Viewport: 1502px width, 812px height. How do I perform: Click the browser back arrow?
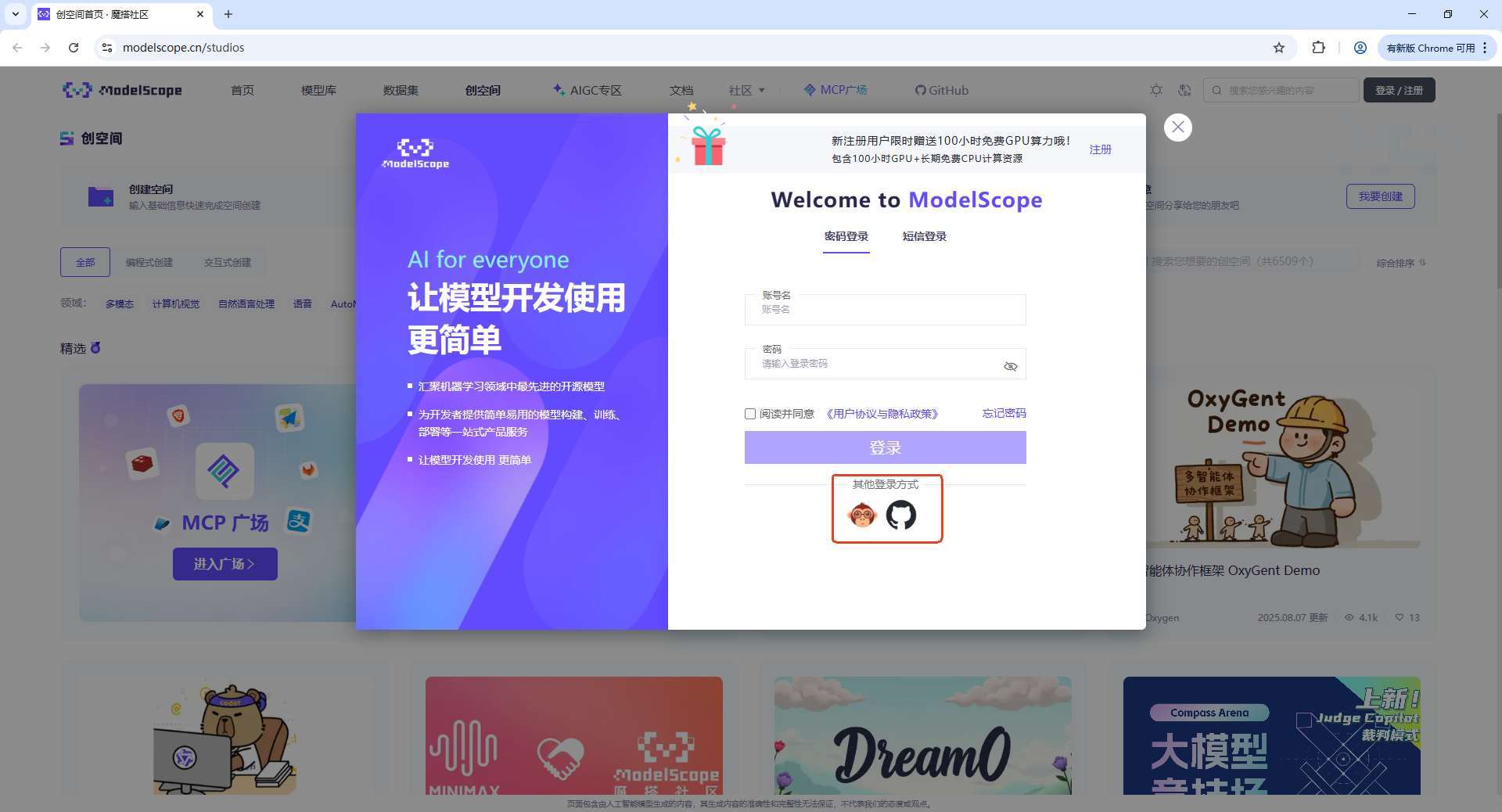tap(17, 48)
